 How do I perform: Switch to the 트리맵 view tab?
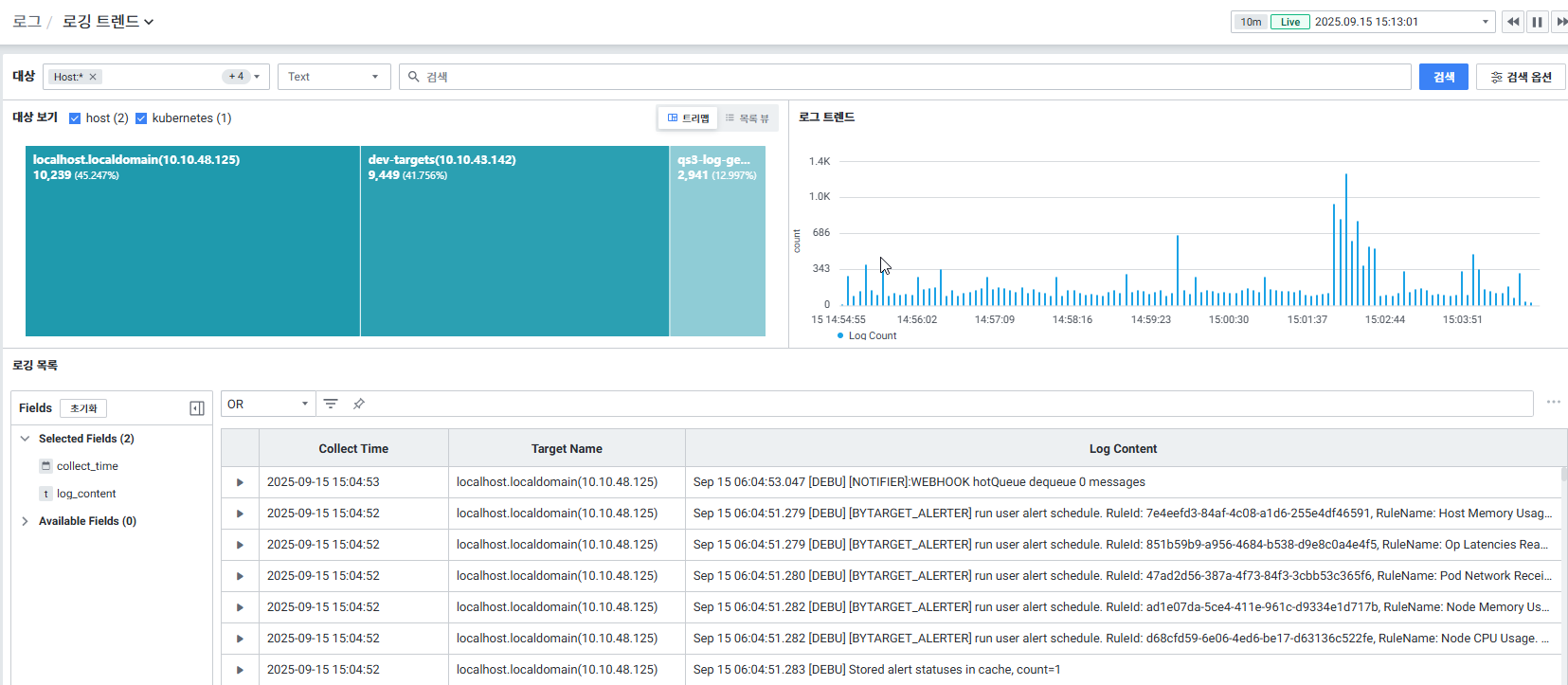click(689, 118)
